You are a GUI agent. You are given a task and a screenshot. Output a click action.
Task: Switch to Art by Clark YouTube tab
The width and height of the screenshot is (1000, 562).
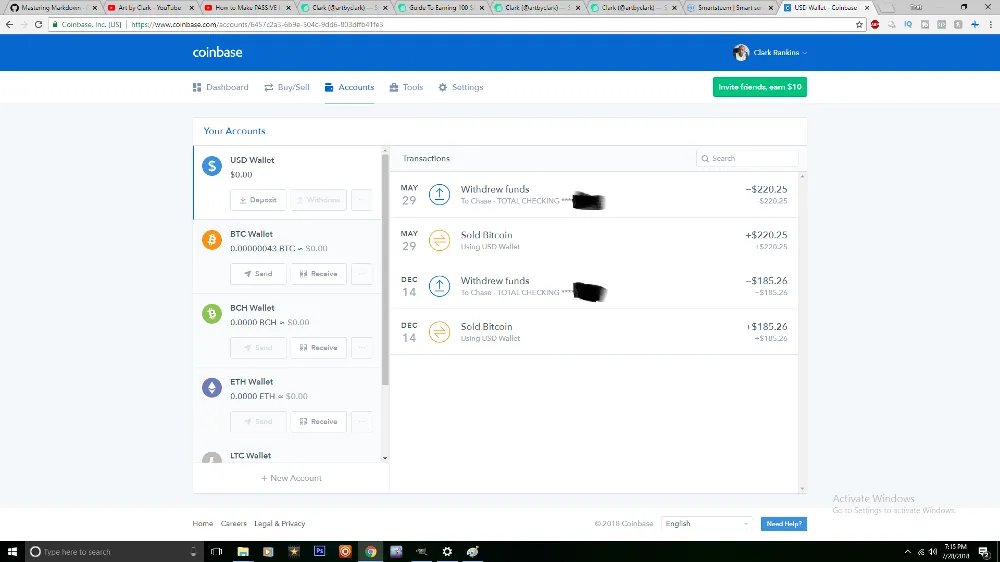tap(150, 8)
